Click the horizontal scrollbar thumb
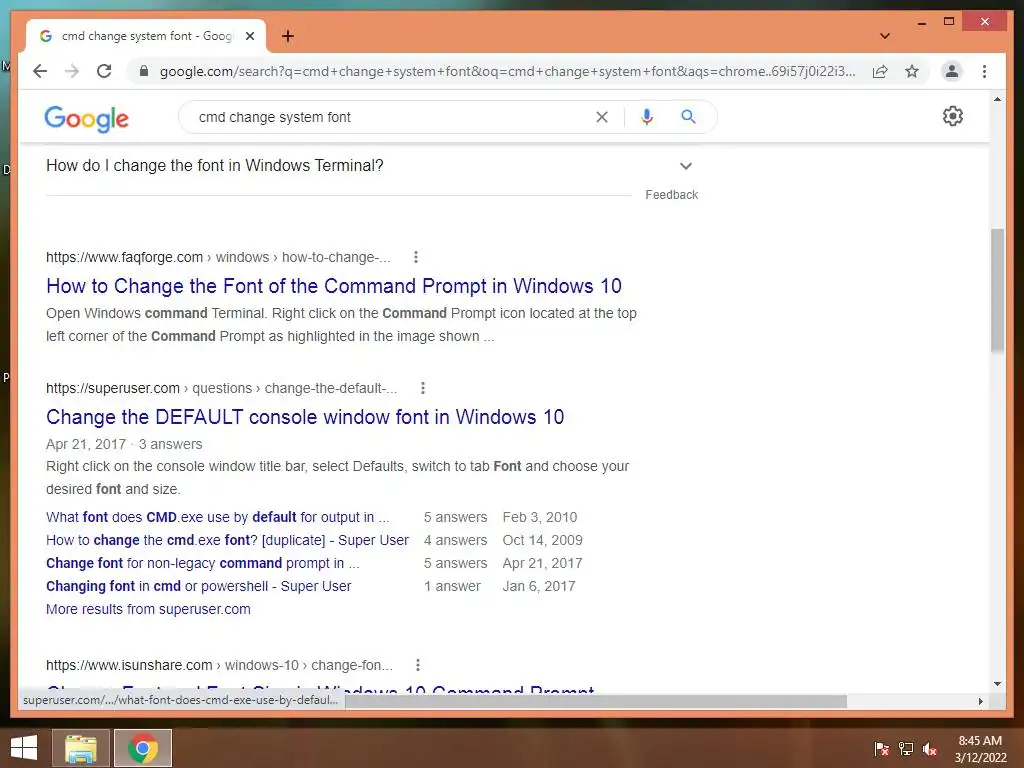This screenshot has height=768, width=1024. 596,701
